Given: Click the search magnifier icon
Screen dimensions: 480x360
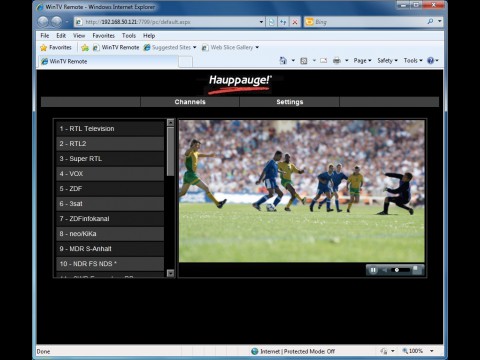Looking at the screenshot, I should (x=430, y=21).
